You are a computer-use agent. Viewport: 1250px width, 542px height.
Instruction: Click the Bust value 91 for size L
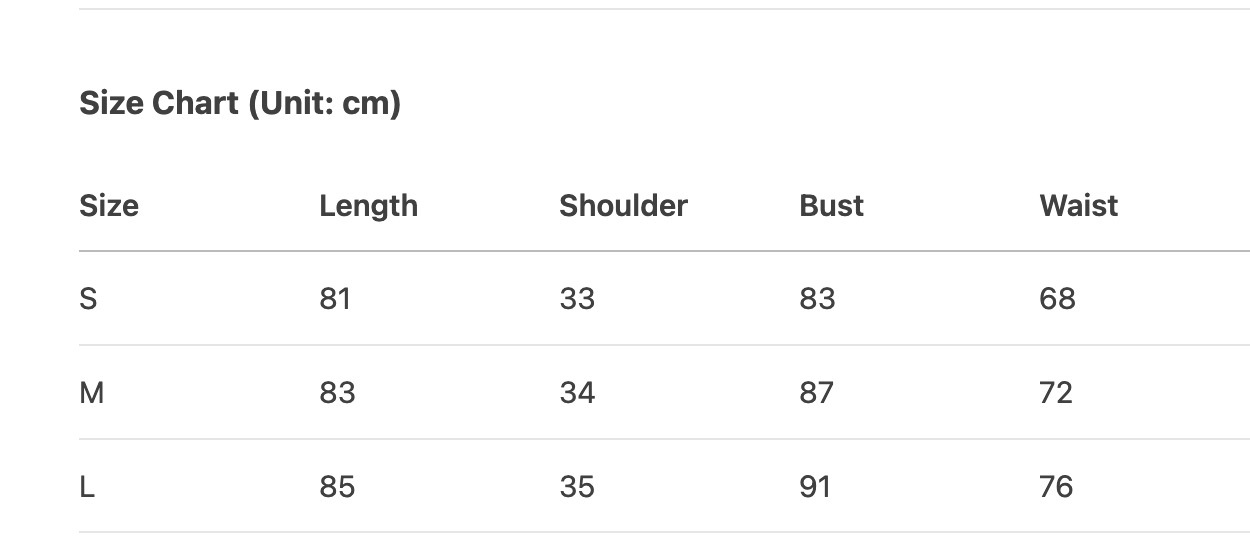coord(815,487)
